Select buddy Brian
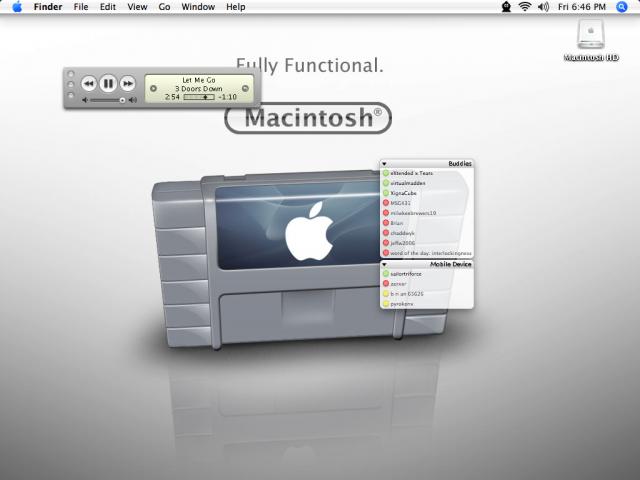Viewport: 640px width, 480px height. (427, 223)
